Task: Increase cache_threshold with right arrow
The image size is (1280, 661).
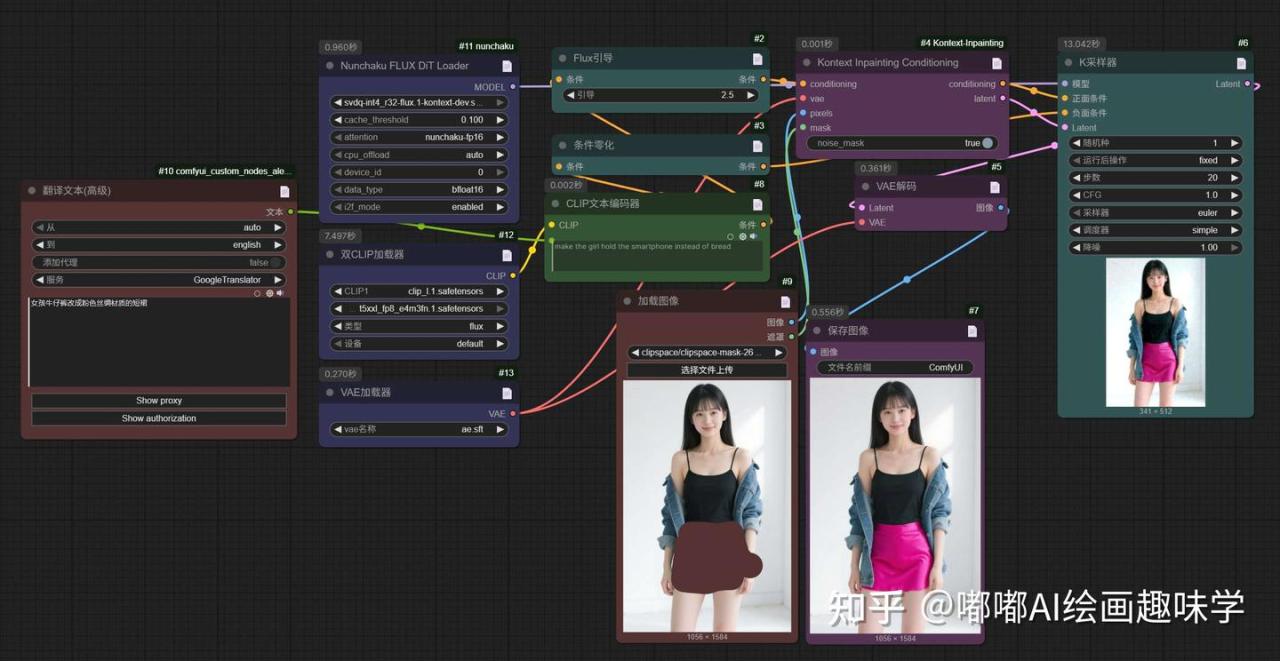Action: tap(501, 120)
